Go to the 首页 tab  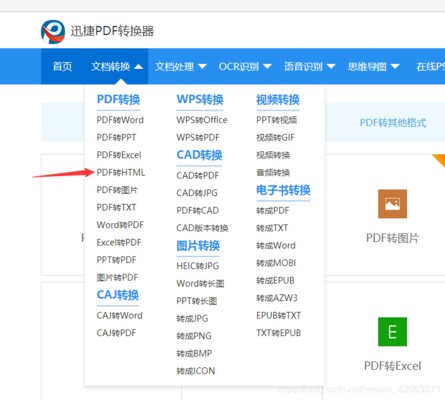62,66
